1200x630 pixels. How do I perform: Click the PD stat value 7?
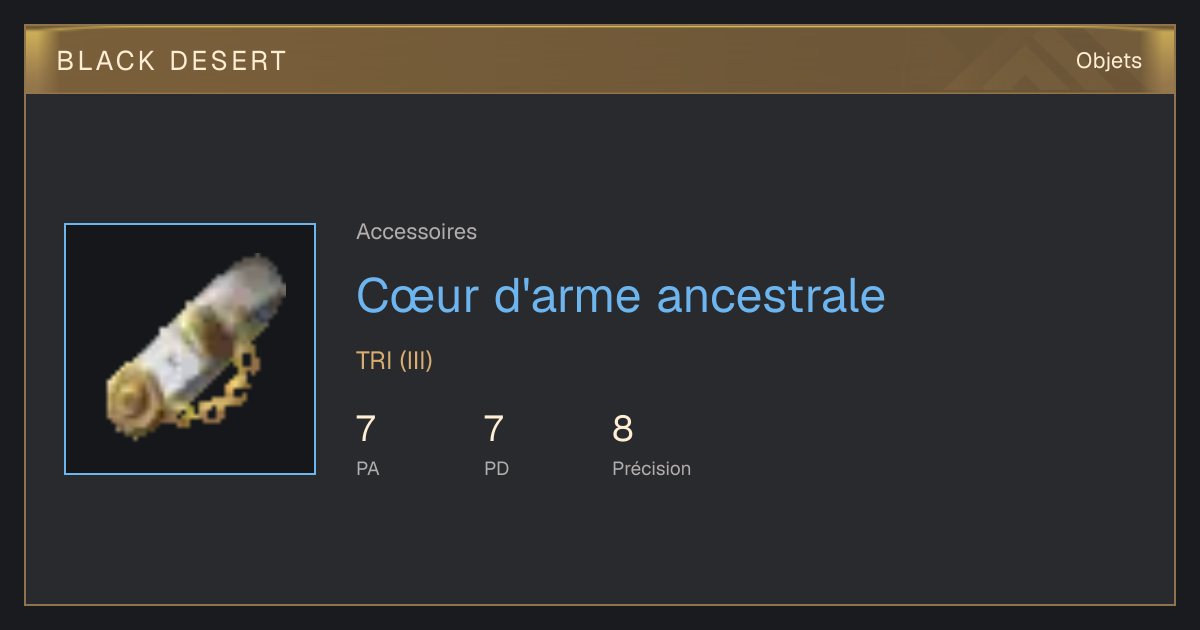tap(494, 429)
